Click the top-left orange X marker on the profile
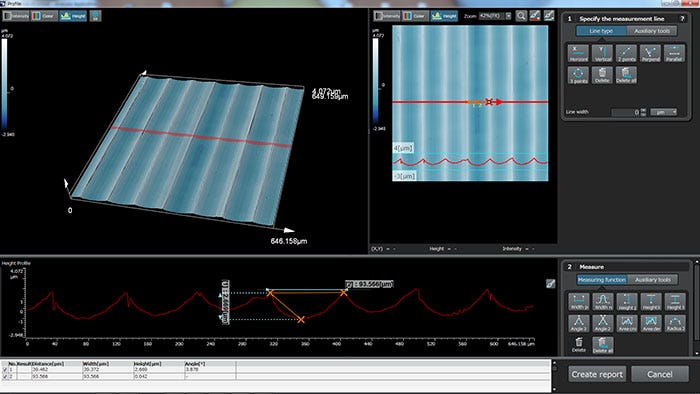Viewport: 700px width, 394px height. (x=270, y=293)
